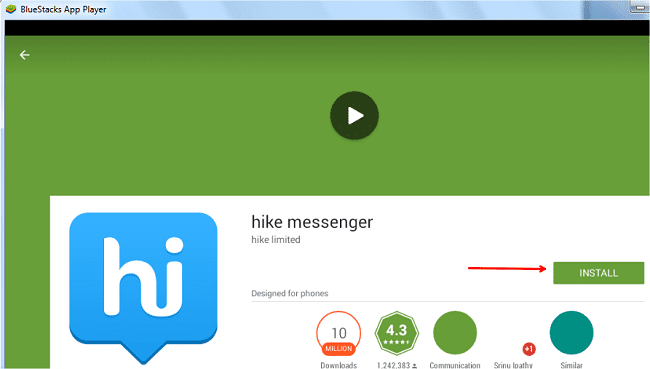The height and width of the screenshot is (369, 650).
Task: Install the hike messenger app
Action: [x=598, y=273]
